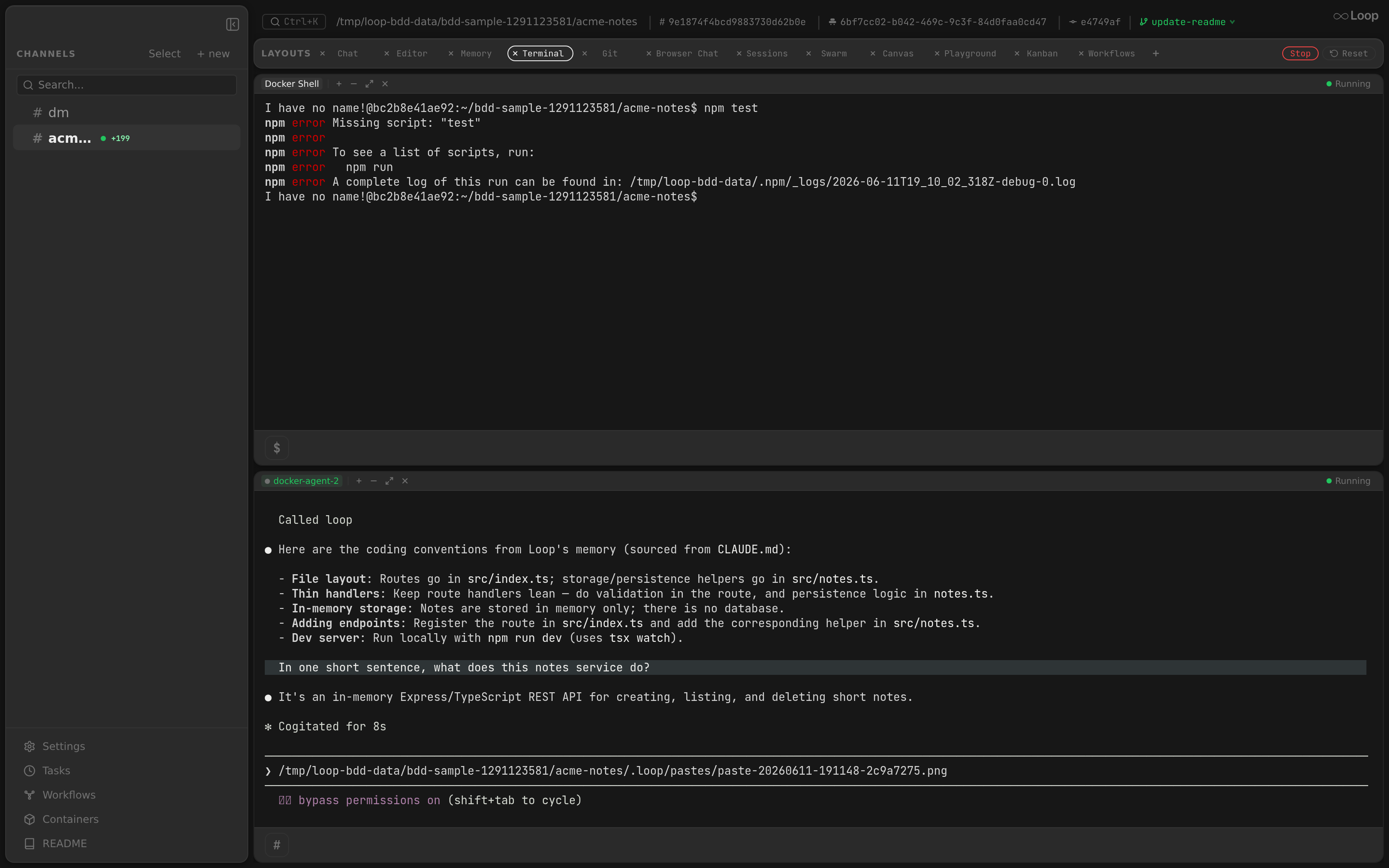The height and width of the screenshot is (868, 1389).
Task: Open the Kanban layout tab
Action: coord(1042,53)
